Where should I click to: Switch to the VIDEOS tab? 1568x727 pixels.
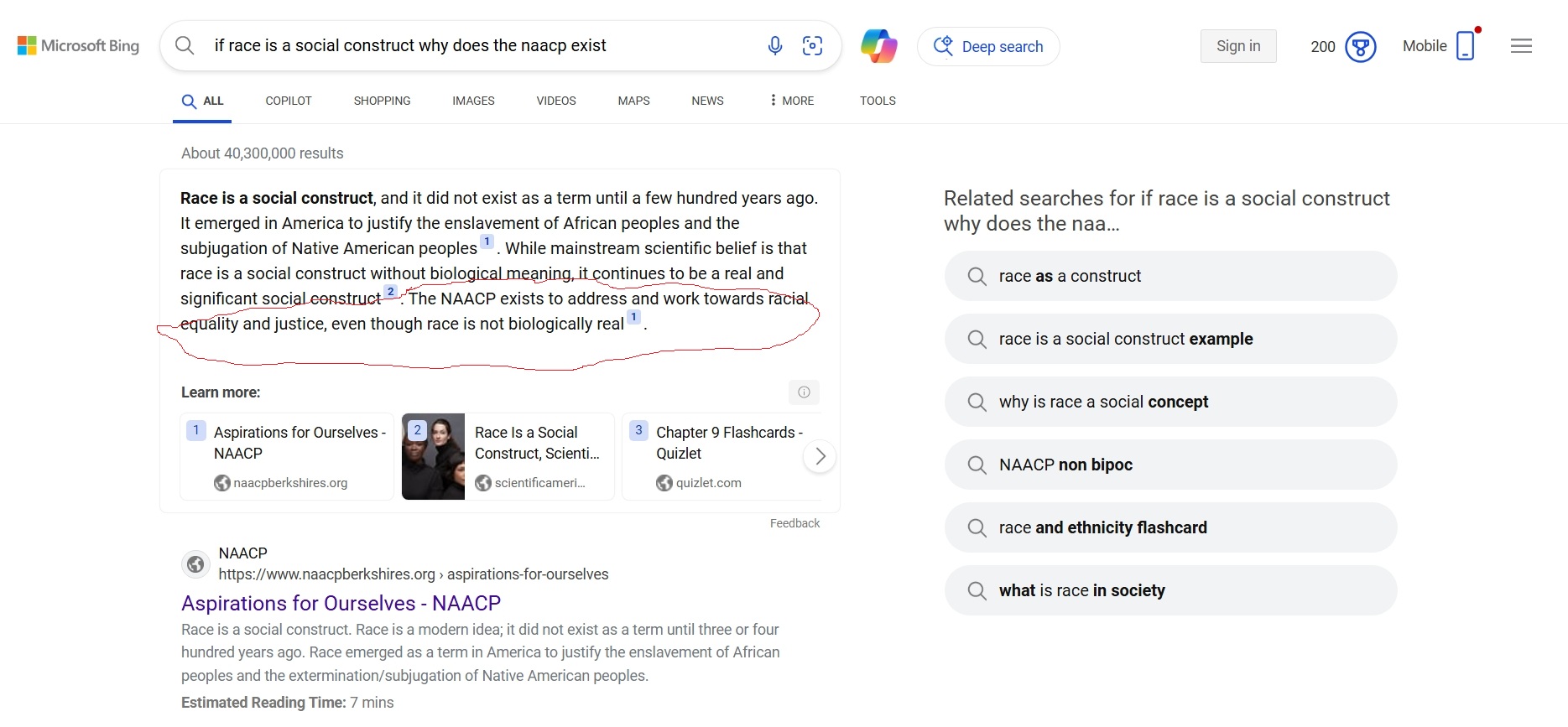click(556, 101)
